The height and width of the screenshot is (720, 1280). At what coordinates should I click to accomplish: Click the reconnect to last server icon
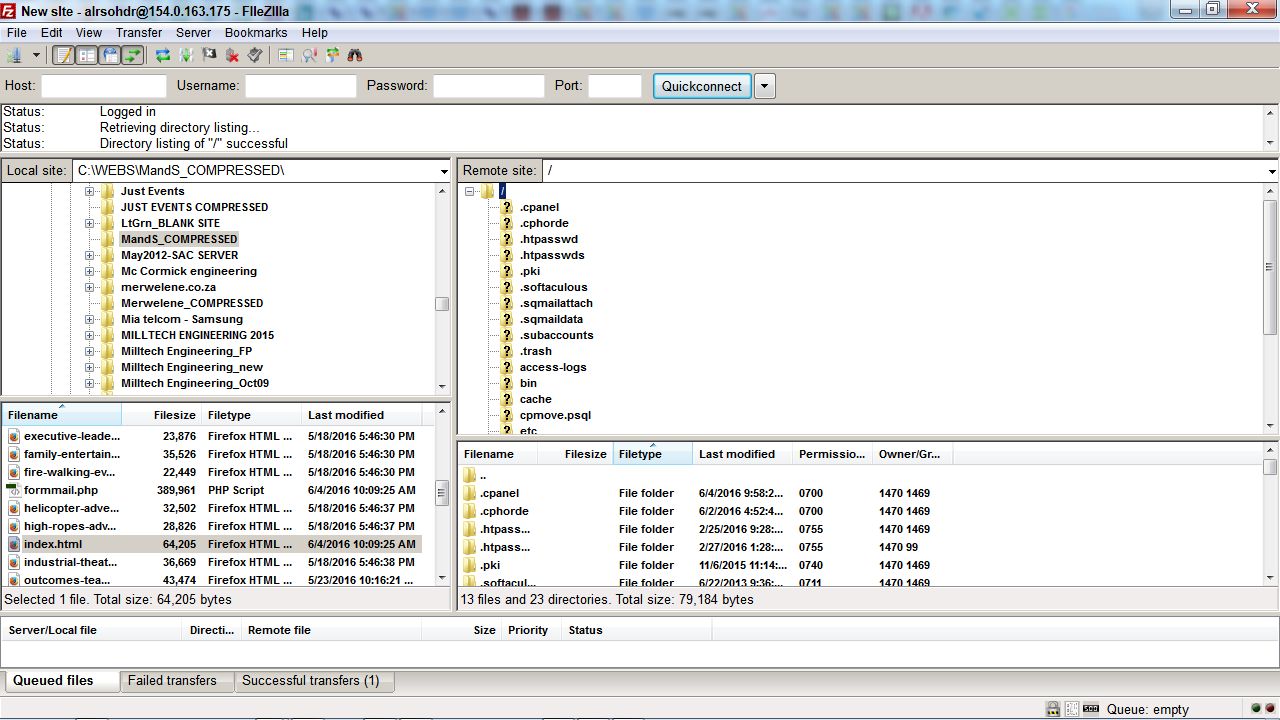pyautogui.click(x=255, y=56)
